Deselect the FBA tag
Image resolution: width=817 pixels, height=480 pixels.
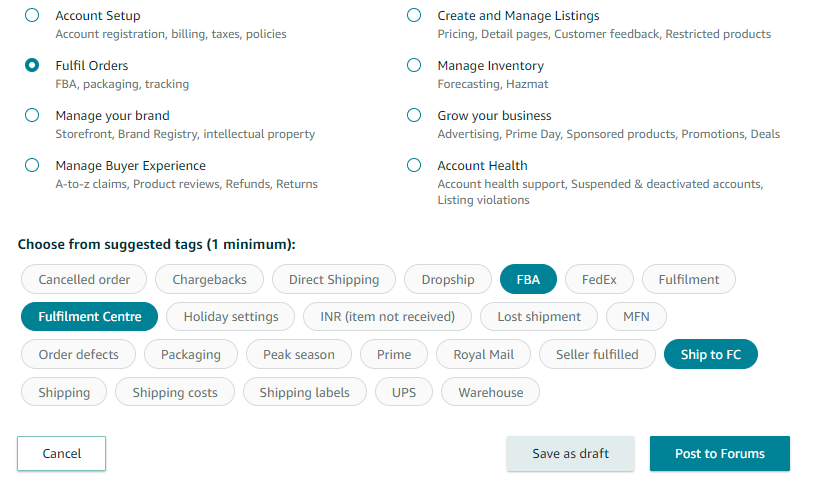point(528,279)
